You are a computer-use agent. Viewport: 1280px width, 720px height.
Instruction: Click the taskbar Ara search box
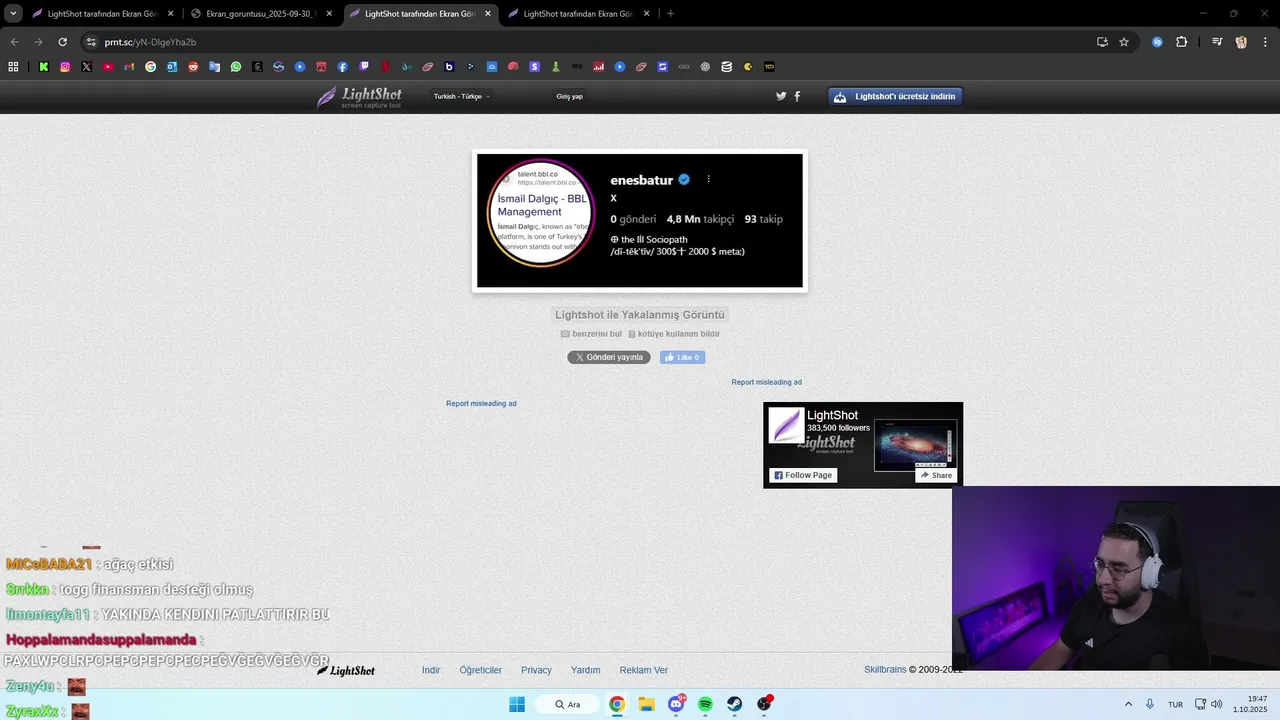pos(567,704)
